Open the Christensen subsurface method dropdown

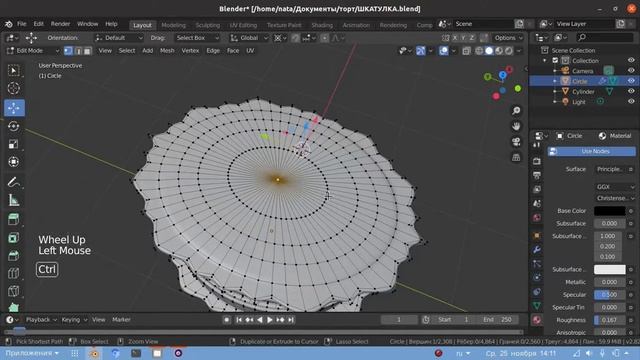click(615, 198)
